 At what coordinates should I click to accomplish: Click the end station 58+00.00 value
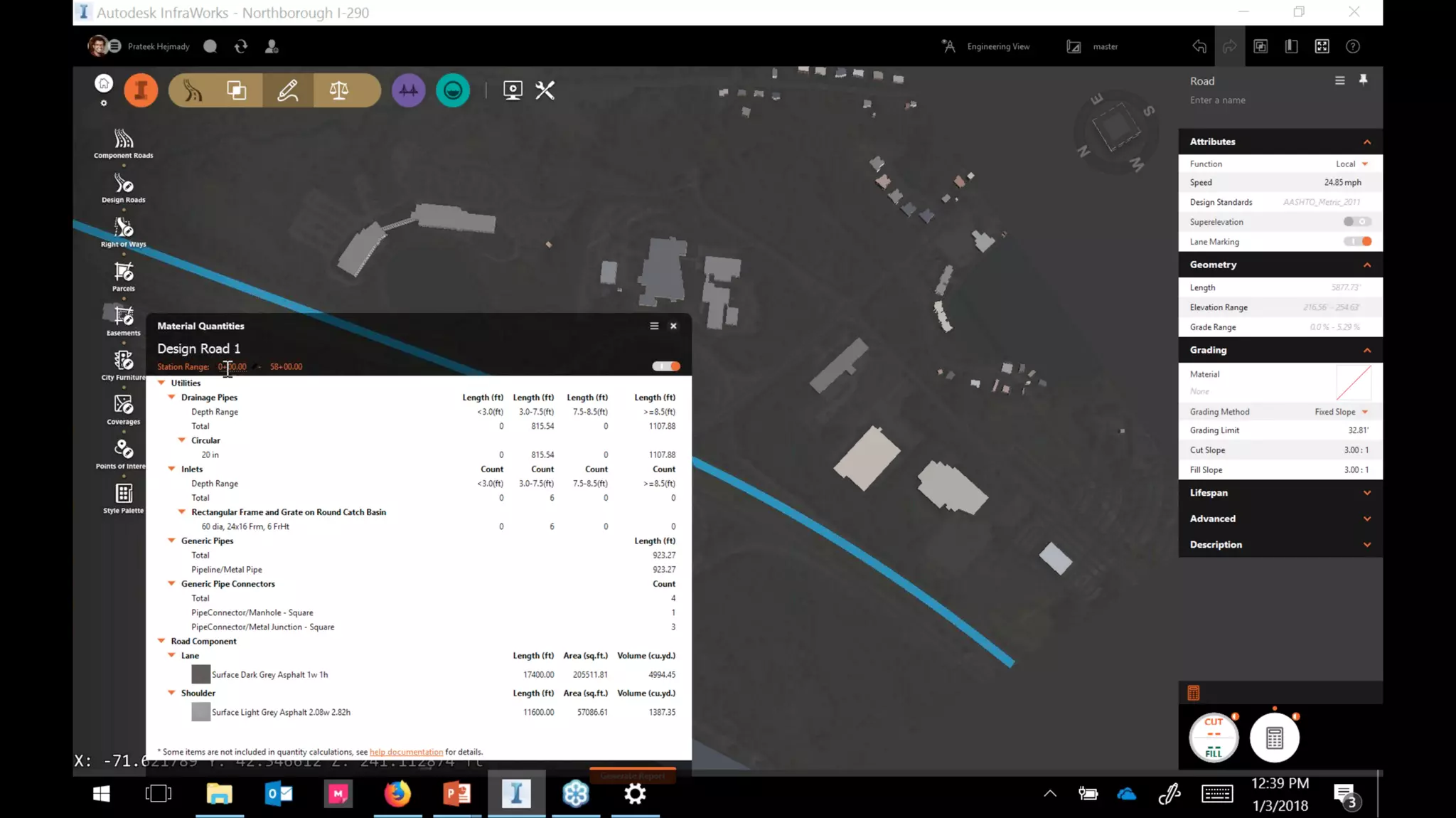pyautogui.click(x=286, y=367)
